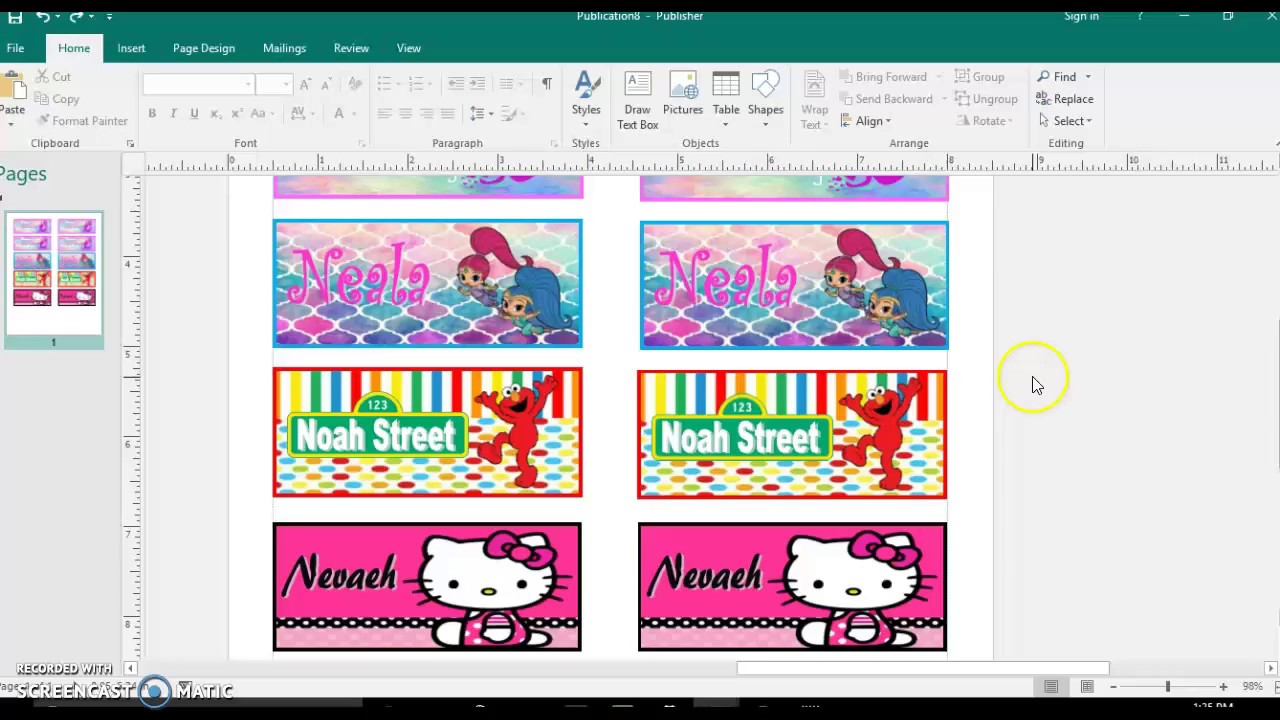Justify the text
1280x720 pixels.
[447, 114]
